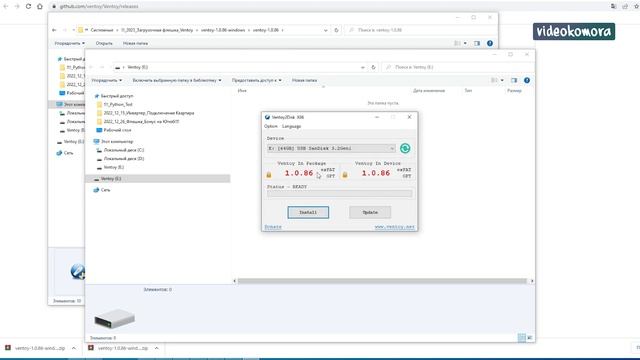Open the view options dropdown in the front Explorer toolbar
The image size is (640, 360).
(502, 80)
